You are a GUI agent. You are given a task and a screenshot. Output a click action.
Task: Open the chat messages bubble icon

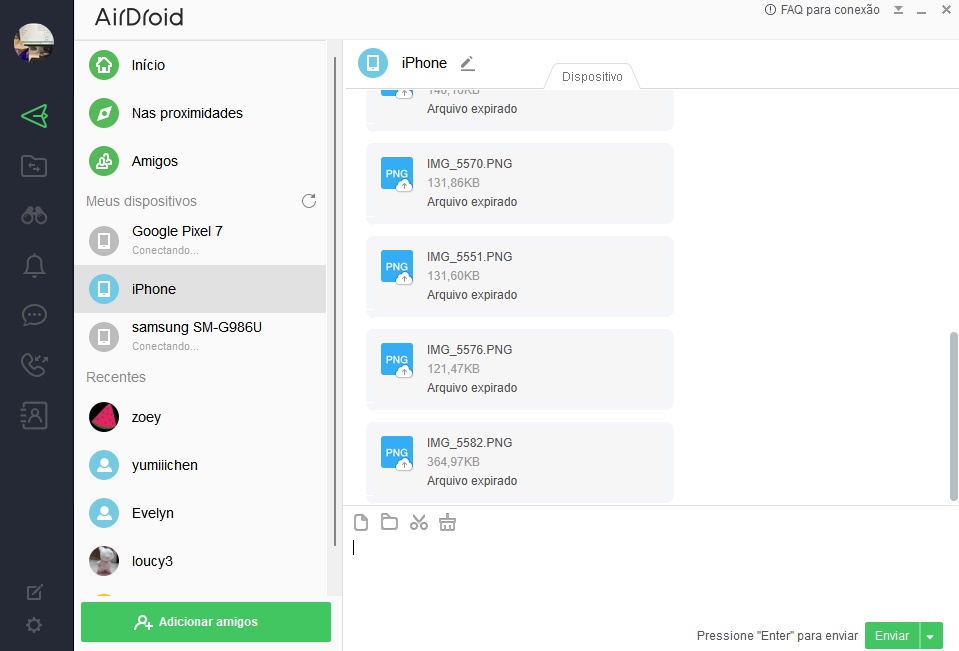pyautogui.click(x=35, y=315)
